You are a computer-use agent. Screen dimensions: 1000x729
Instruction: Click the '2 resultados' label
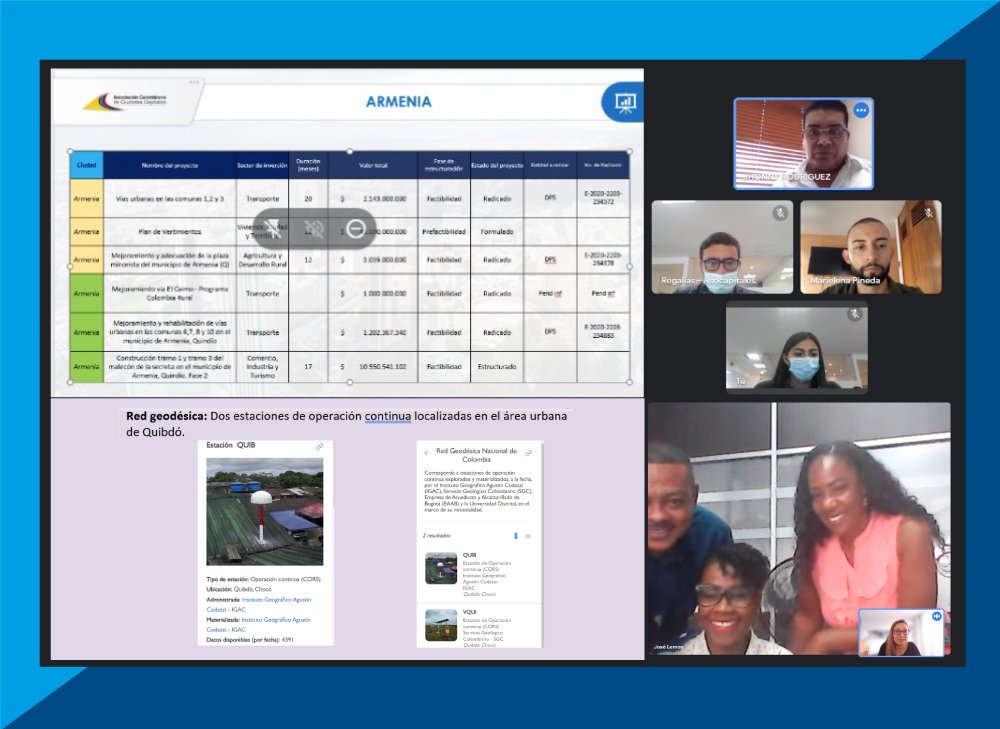436,536
